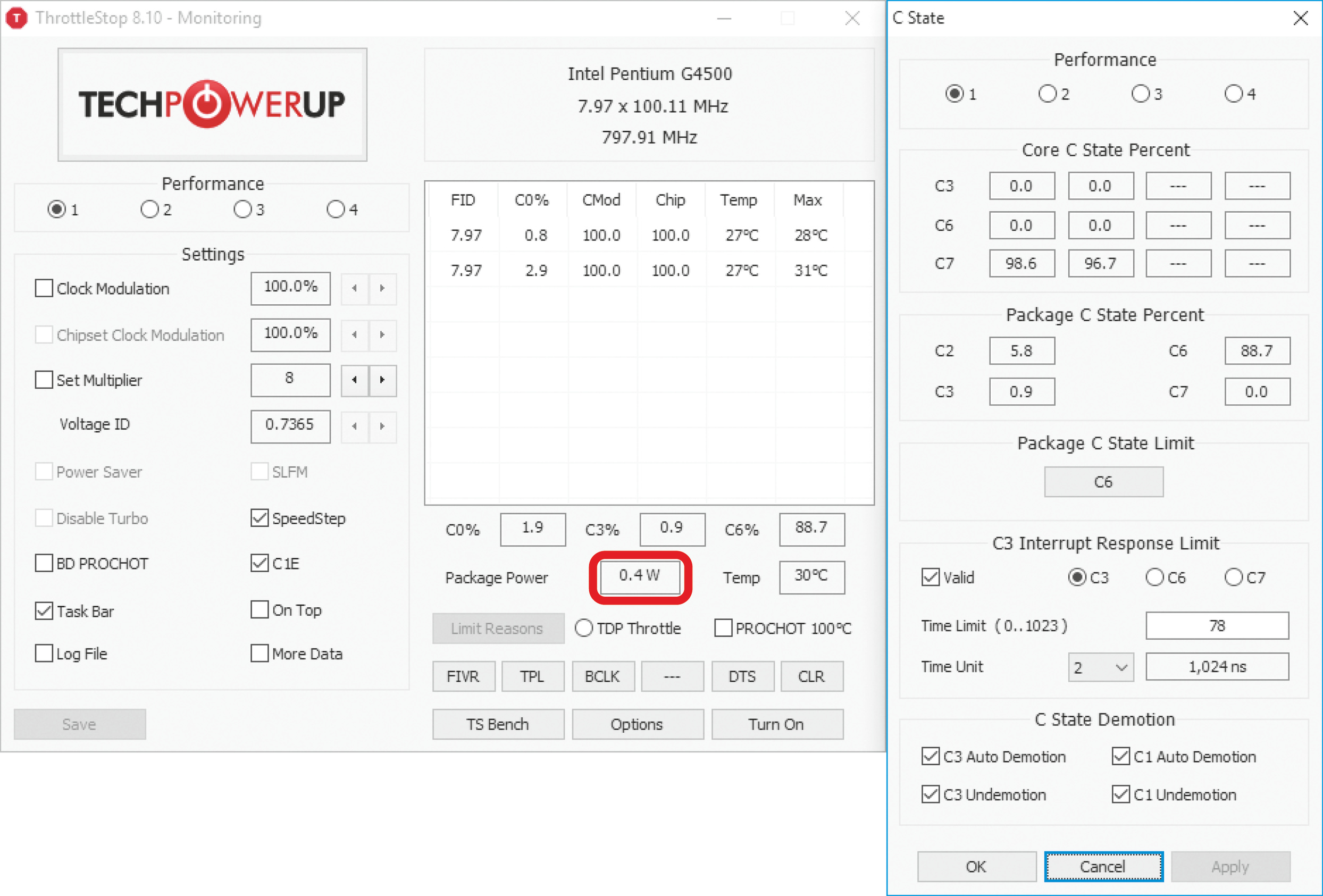Launch TS Bench benchmark
Screen dimensions: 1323x896
(498, 724)
